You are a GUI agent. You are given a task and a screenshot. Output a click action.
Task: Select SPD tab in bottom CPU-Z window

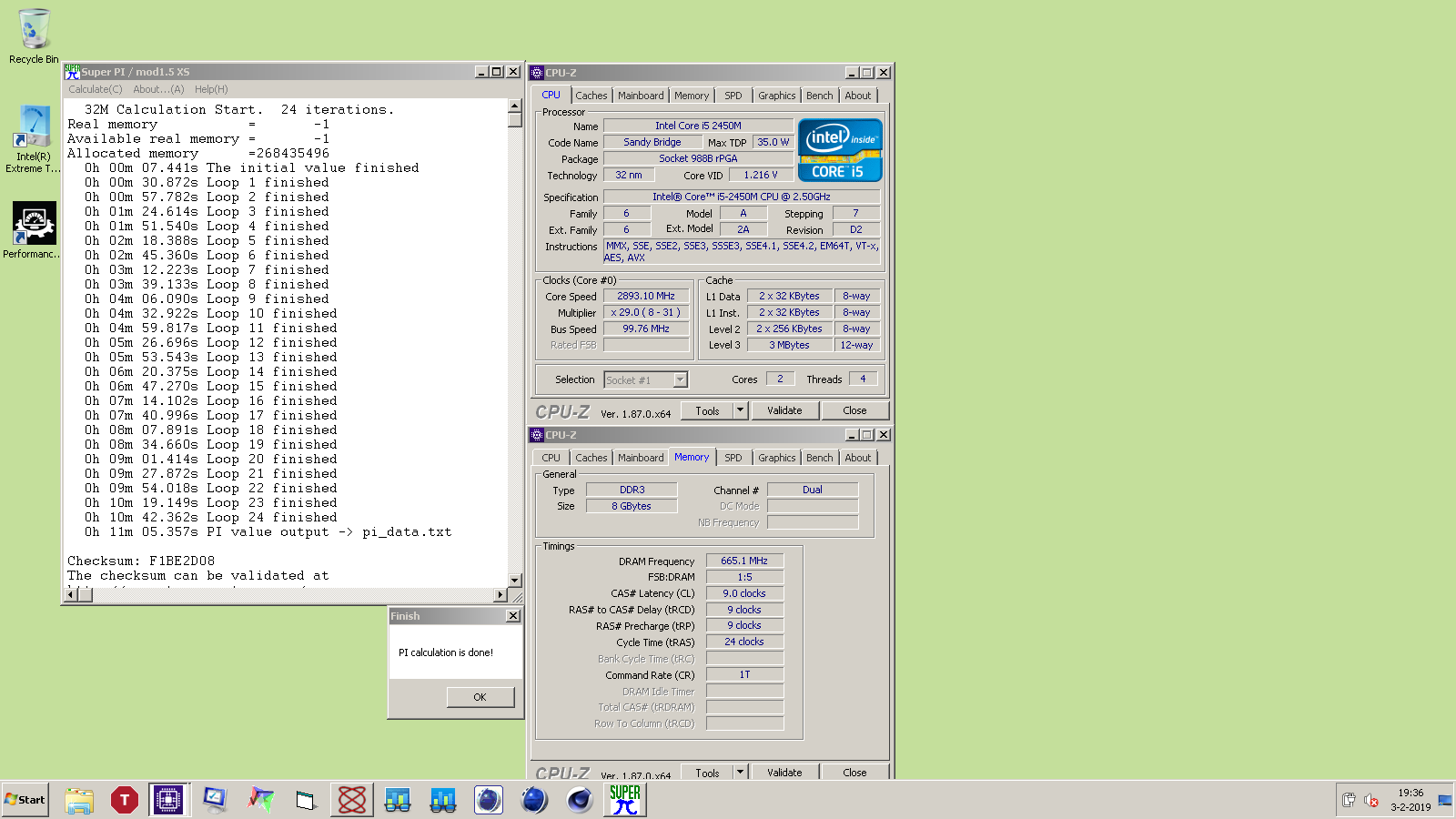click(x=733, y=458)
